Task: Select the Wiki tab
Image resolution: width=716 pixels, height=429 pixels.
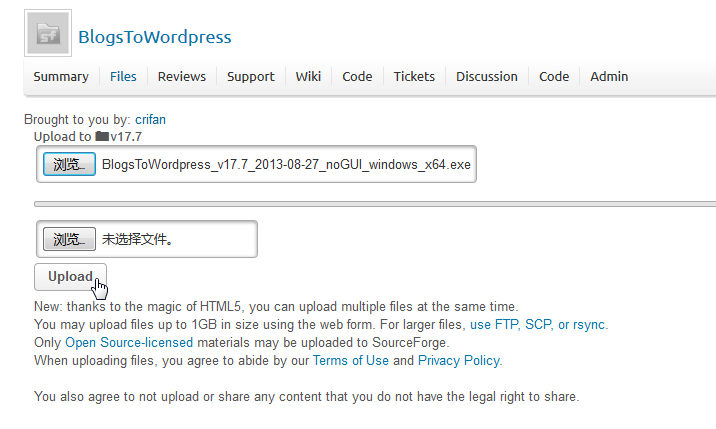Action: [308, 76]
